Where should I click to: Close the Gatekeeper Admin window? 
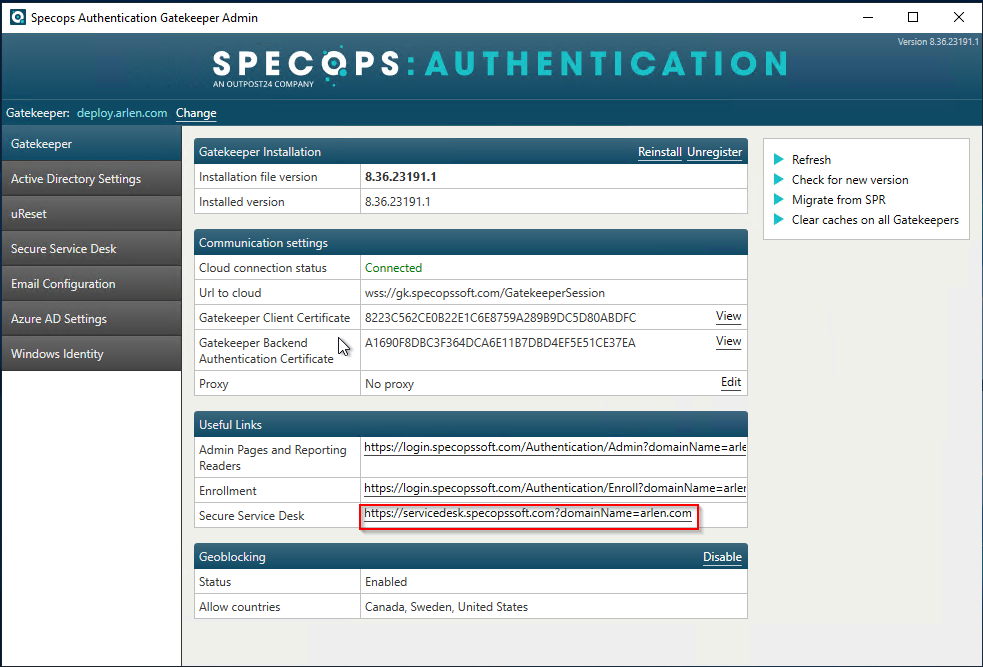[959, 18]
